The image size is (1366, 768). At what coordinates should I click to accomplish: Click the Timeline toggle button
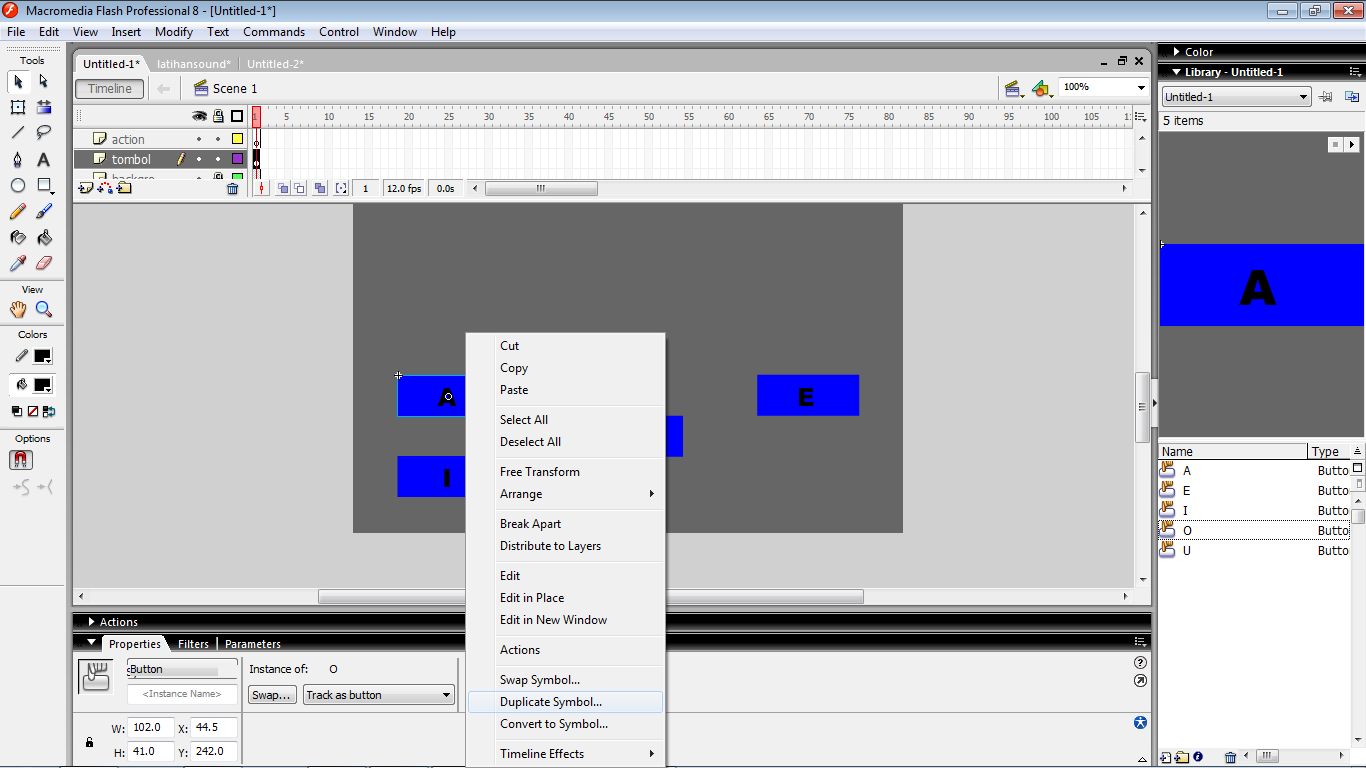[x=110, y=89]
